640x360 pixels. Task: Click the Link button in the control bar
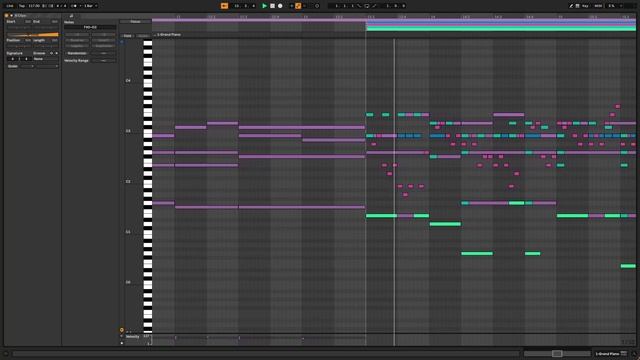10,6
